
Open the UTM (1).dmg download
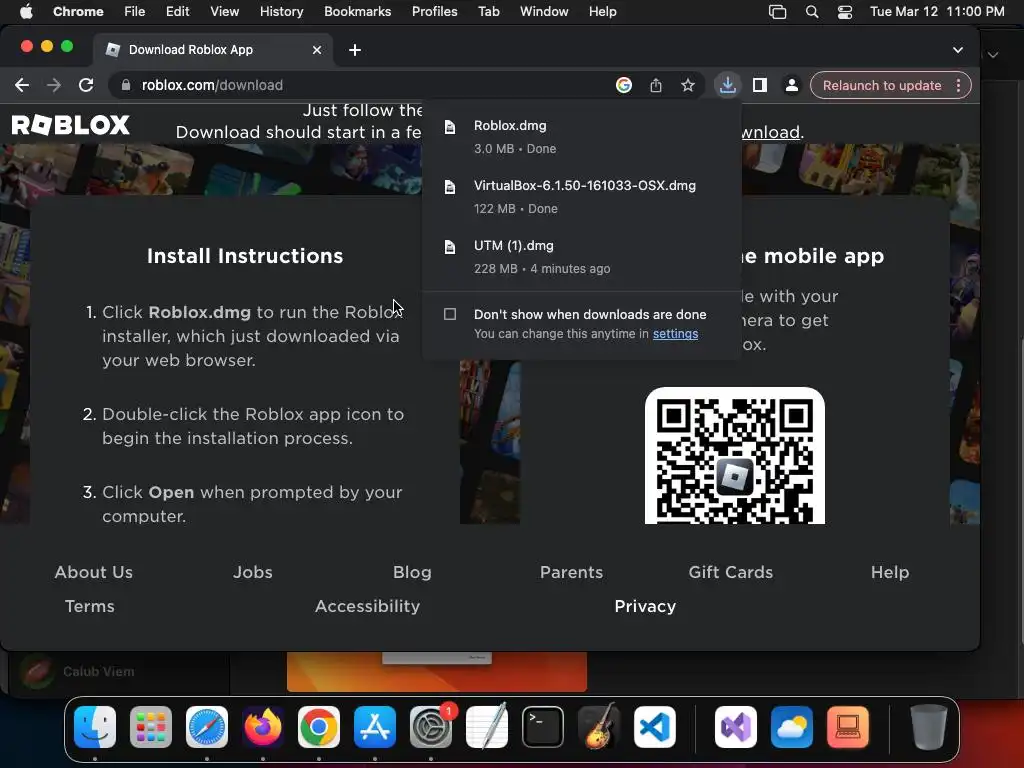coord(581,257)
